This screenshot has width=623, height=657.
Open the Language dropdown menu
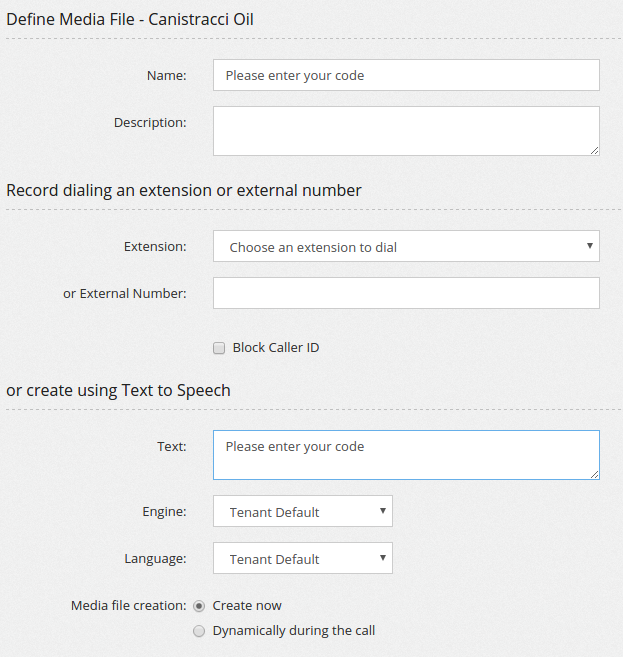(x=302, y=558)
